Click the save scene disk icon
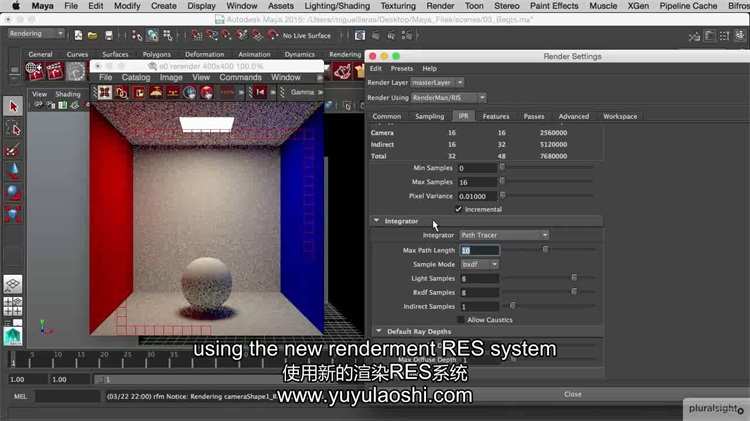 109,35
